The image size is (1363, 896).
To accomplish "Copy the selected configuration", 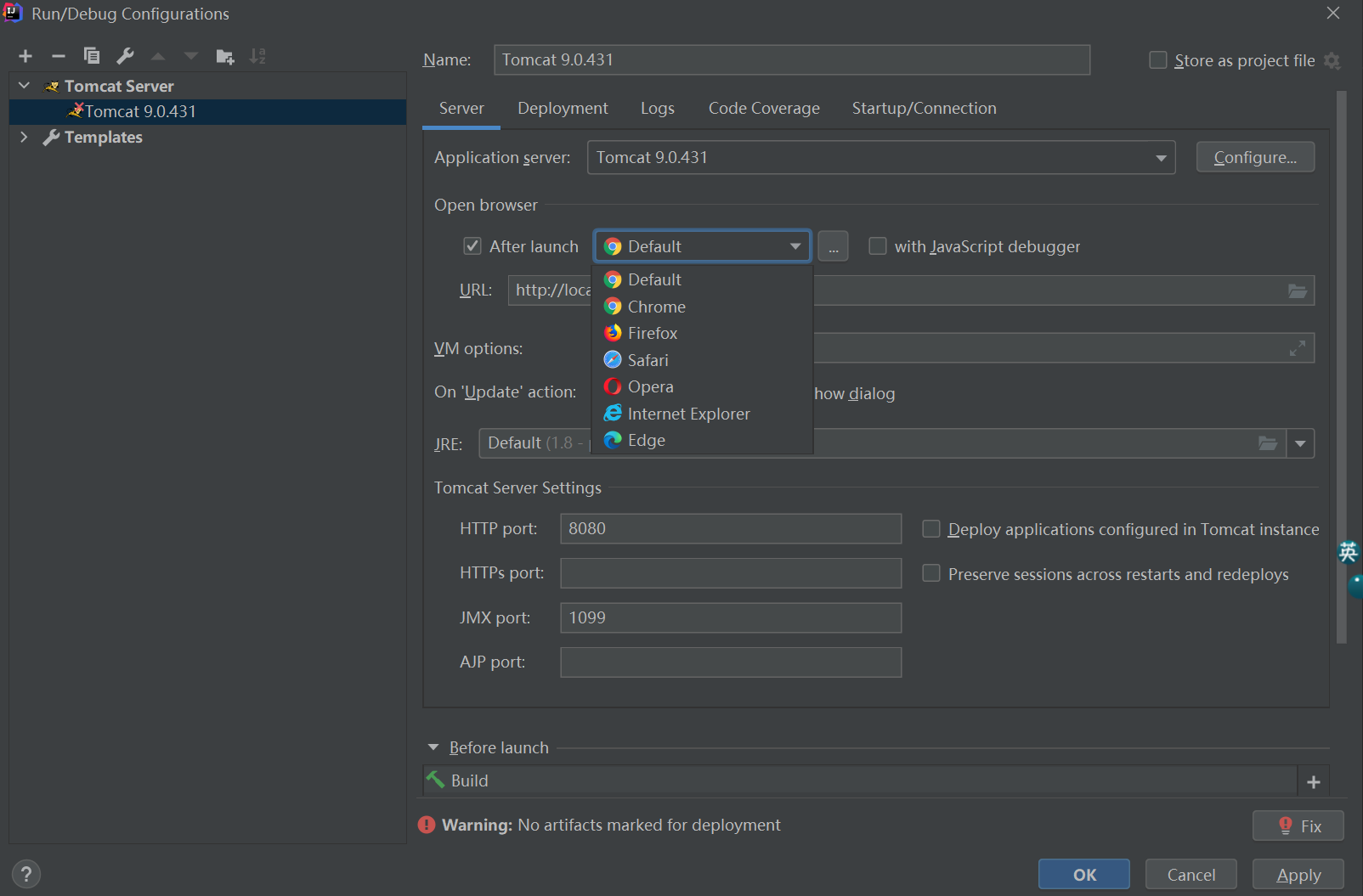I will click(92, 56).
